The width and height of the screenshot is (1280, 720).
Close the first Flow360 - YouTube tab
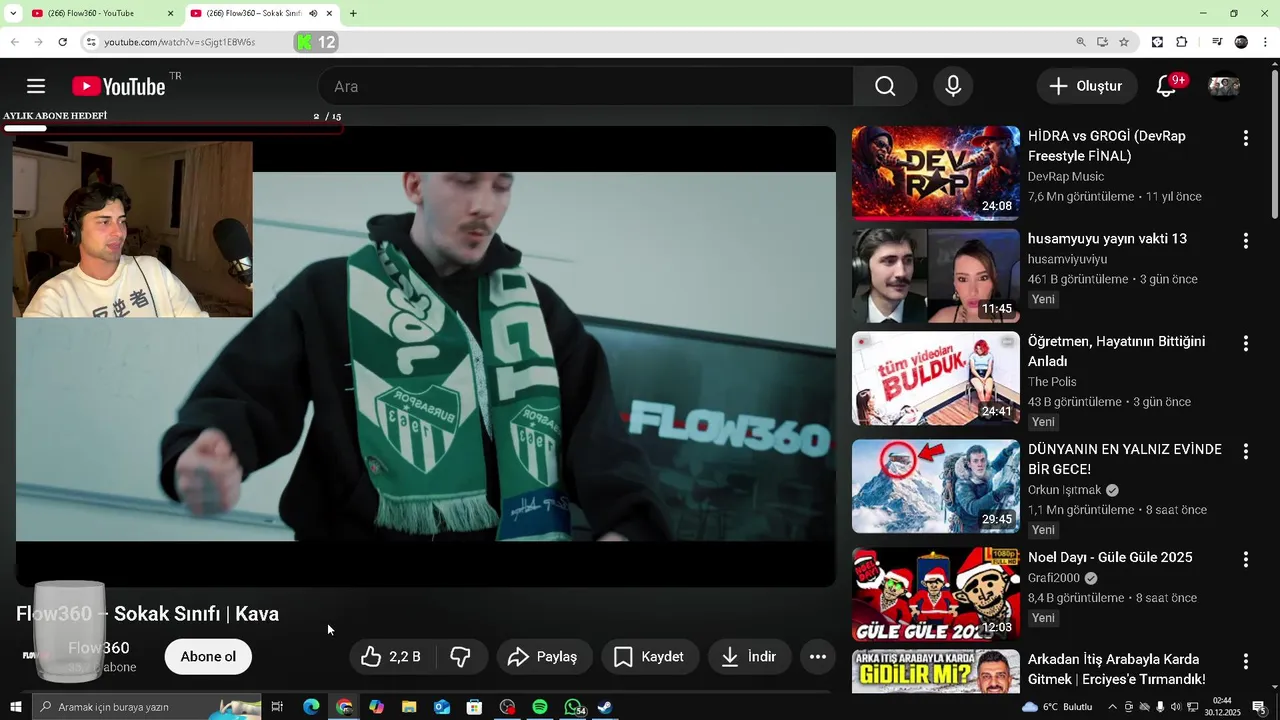coord(170,13)
